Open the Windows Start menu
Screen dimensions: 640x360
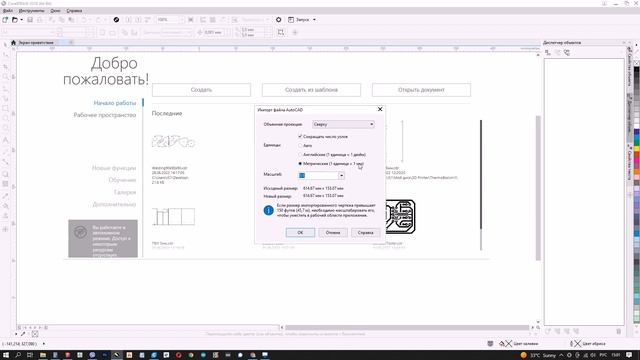6,355
